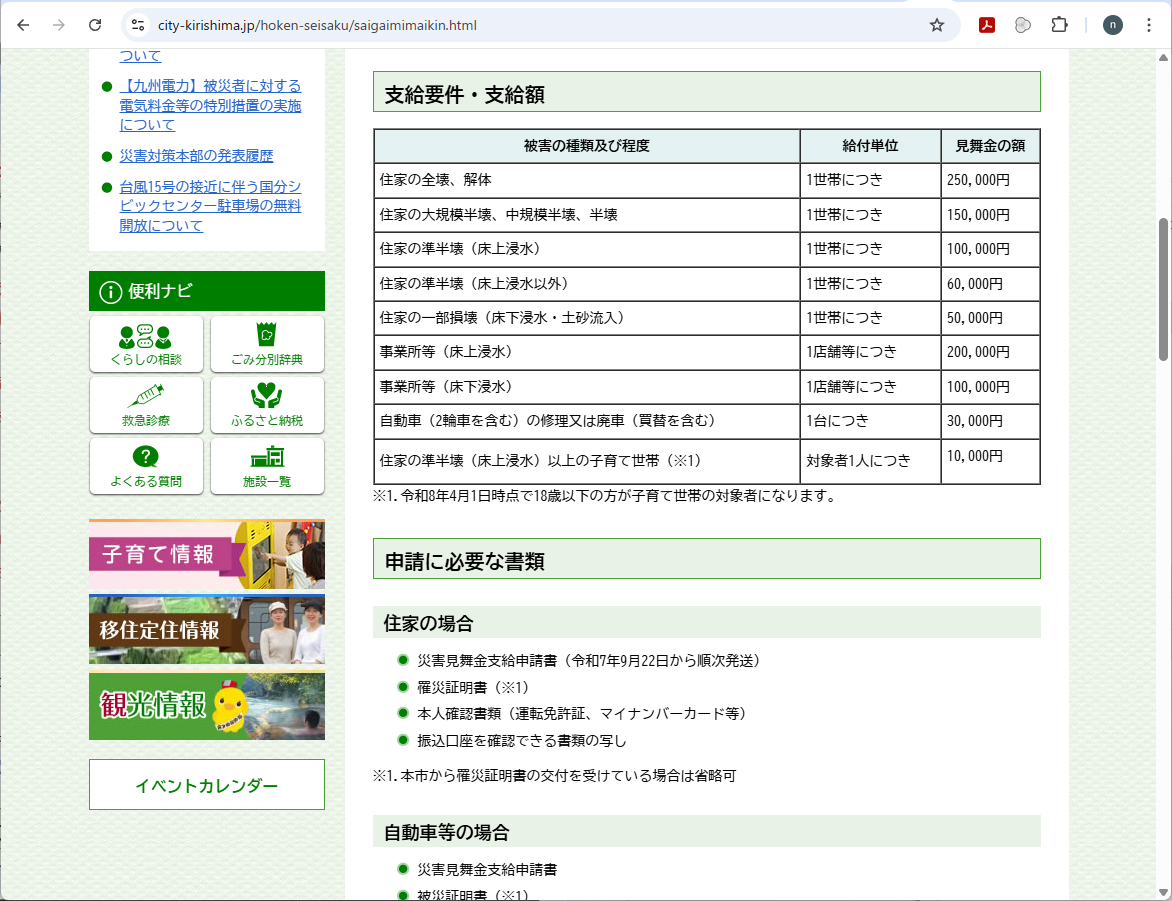1172x901 pixels.
Task: Open the browser Extensions puzzle icon
Action: 1059,25
